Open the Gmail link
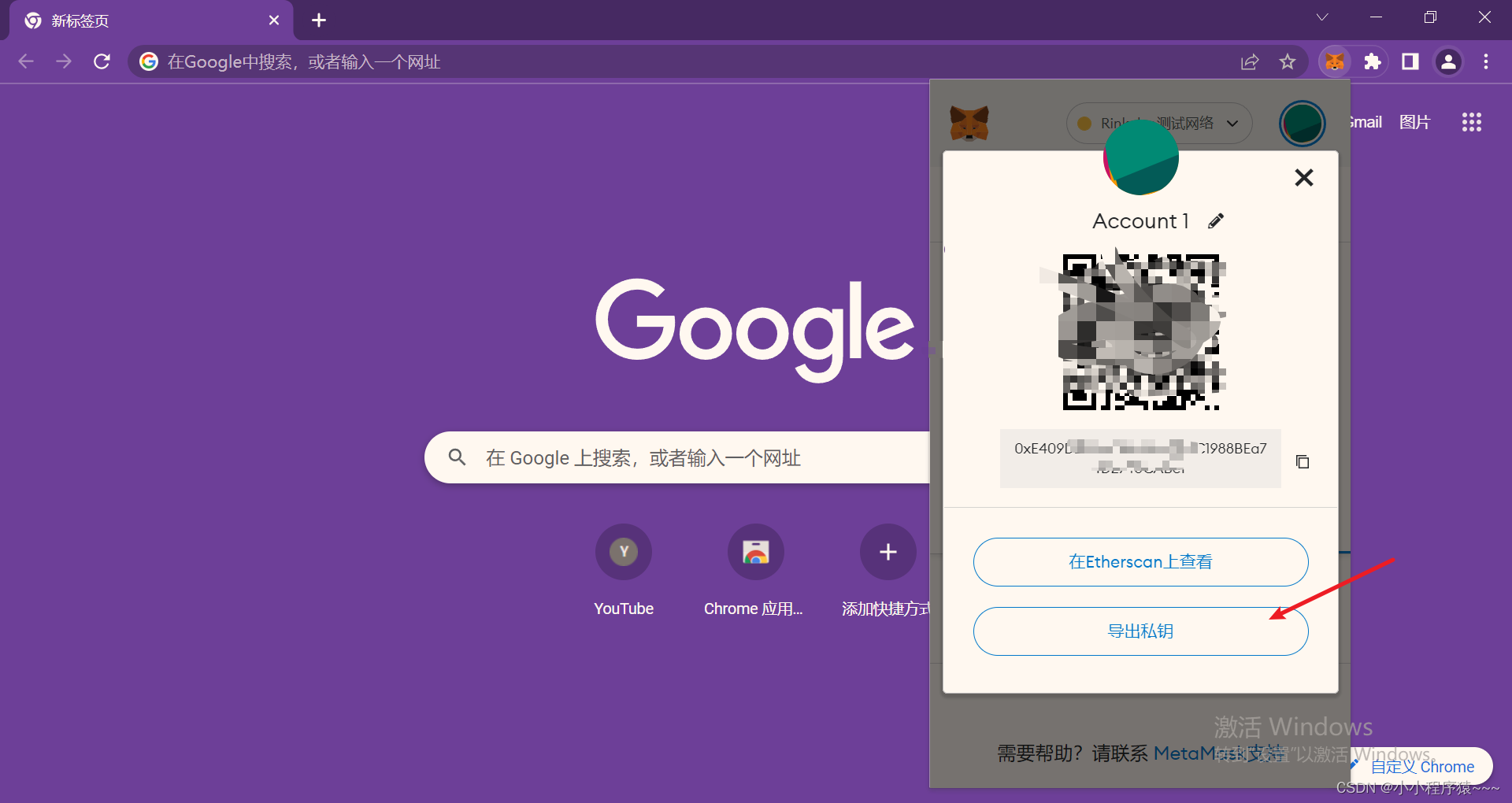 click(1366, 122)
